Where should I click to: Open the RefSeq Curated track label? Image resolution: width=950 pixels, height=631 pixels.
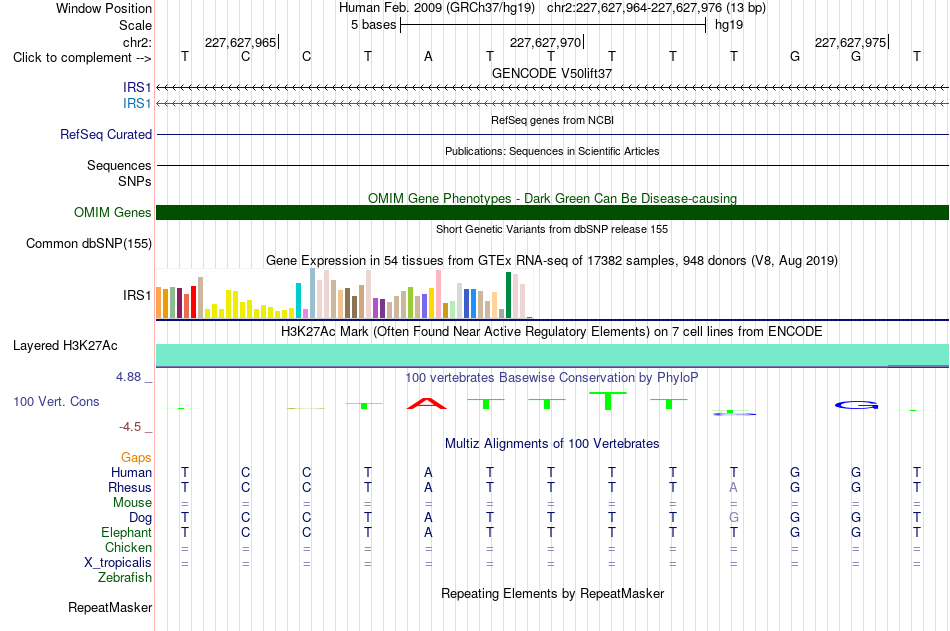[x=106, y=135]
